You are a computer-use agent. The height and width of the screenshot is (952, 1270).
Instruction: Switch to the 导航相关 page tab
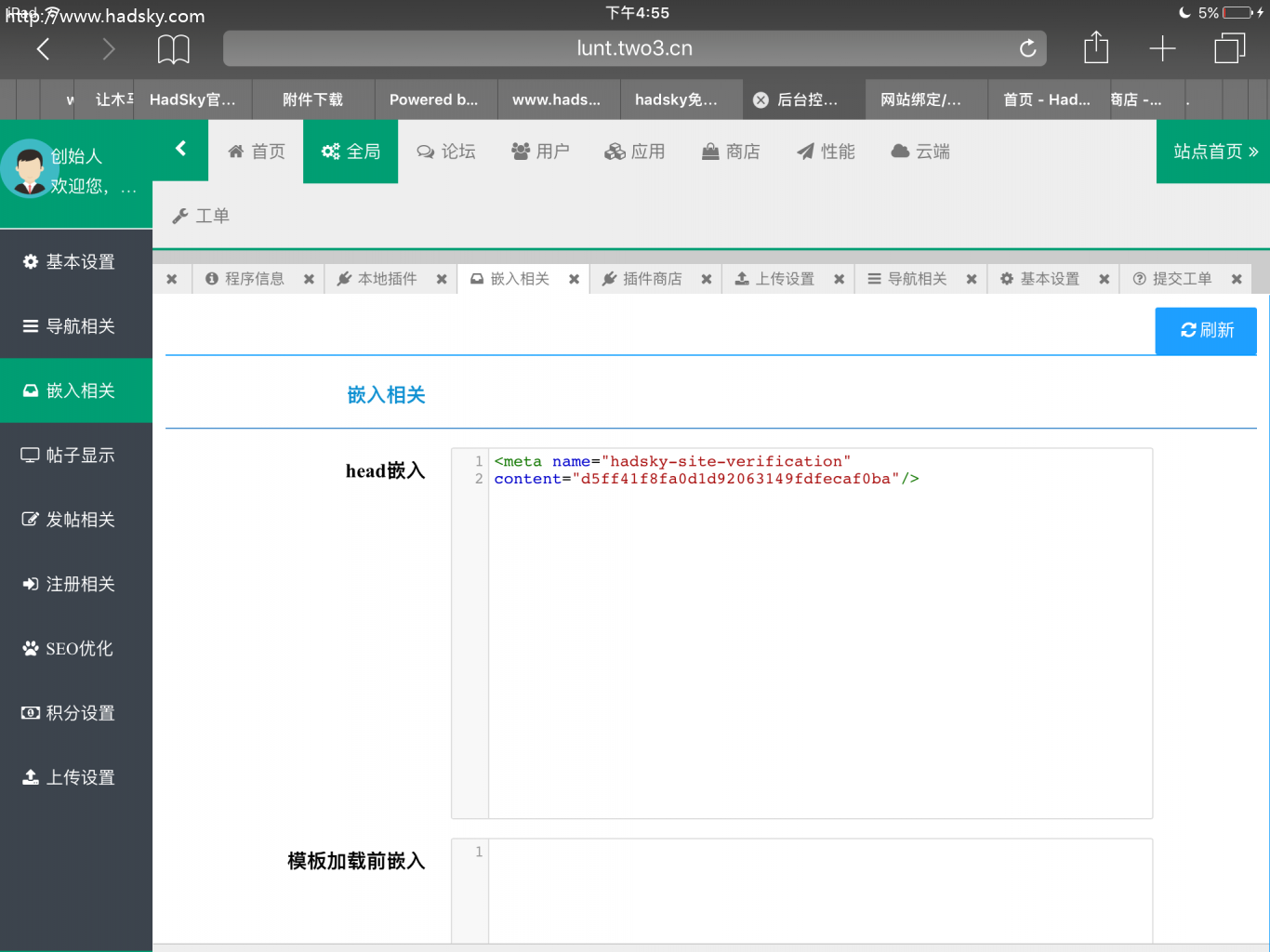point(907,279)
